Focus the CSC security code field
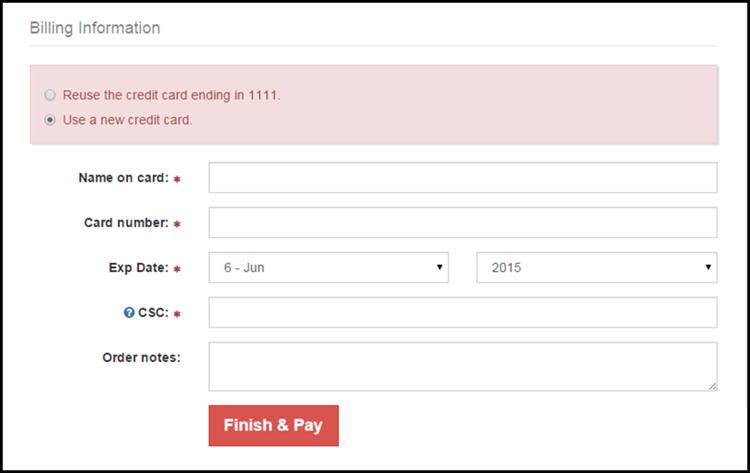The image size is (750, 473). click(x=463, y=312)
